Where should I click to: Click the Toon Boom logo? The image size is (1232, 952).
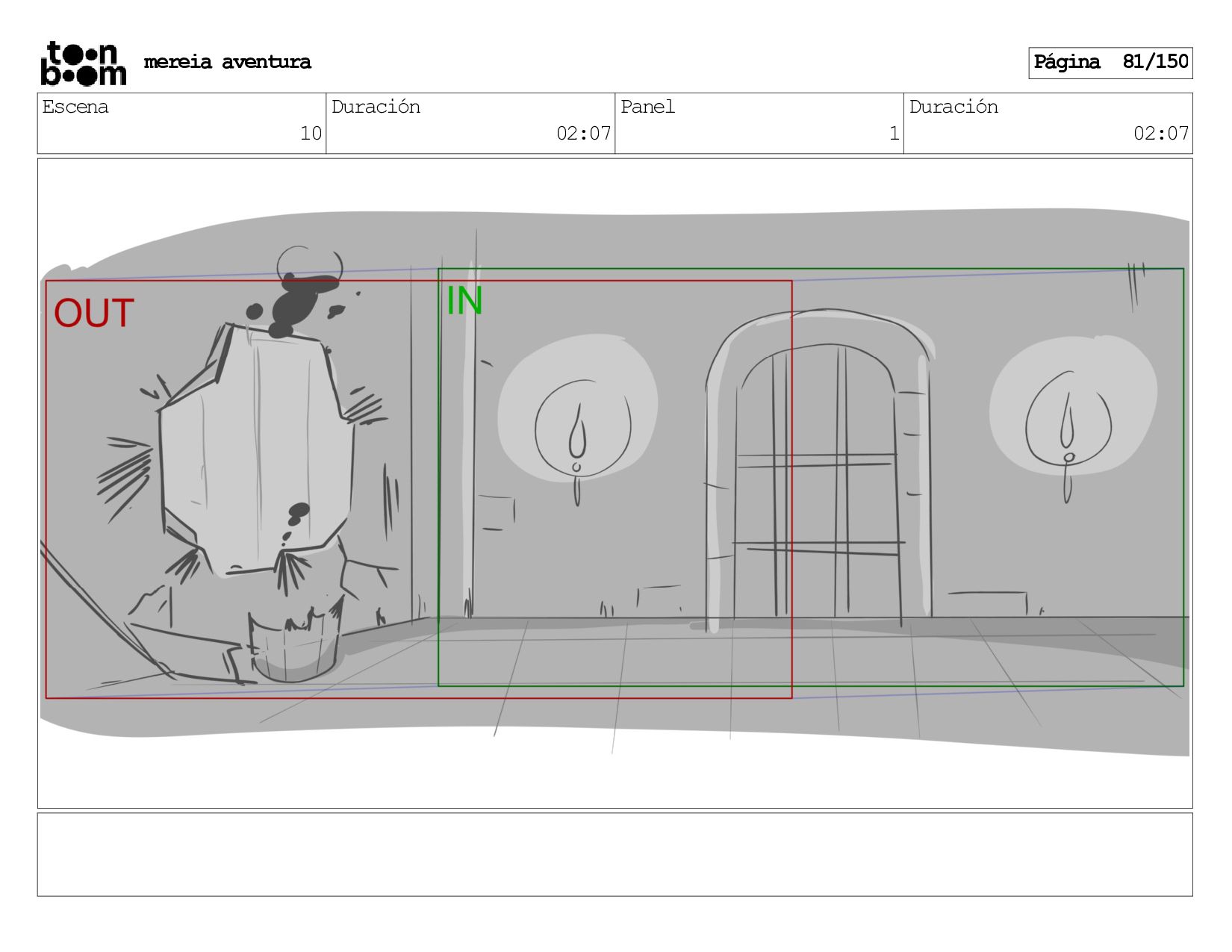pyautogui.click(x=83, y=63)
